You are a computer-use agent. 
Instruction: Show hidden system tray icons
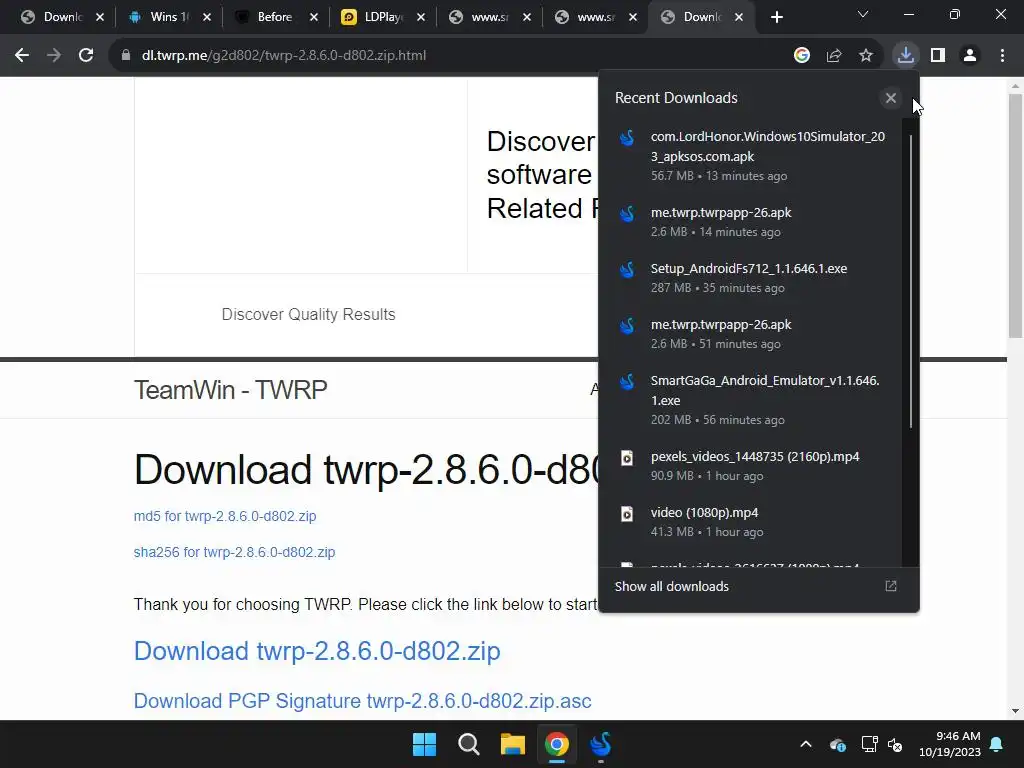click(x=806, y=744)
